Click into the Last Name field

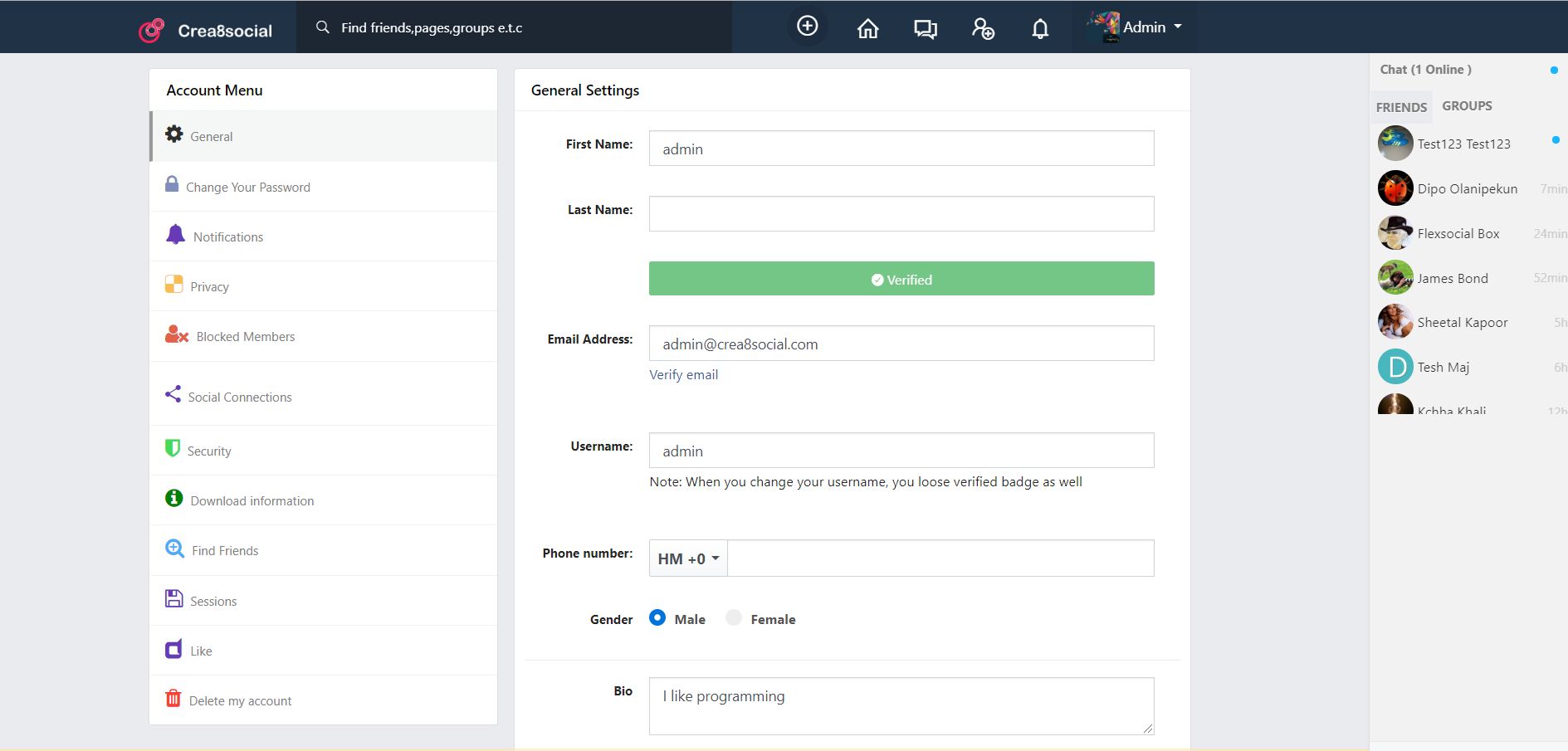coord(901,214)
